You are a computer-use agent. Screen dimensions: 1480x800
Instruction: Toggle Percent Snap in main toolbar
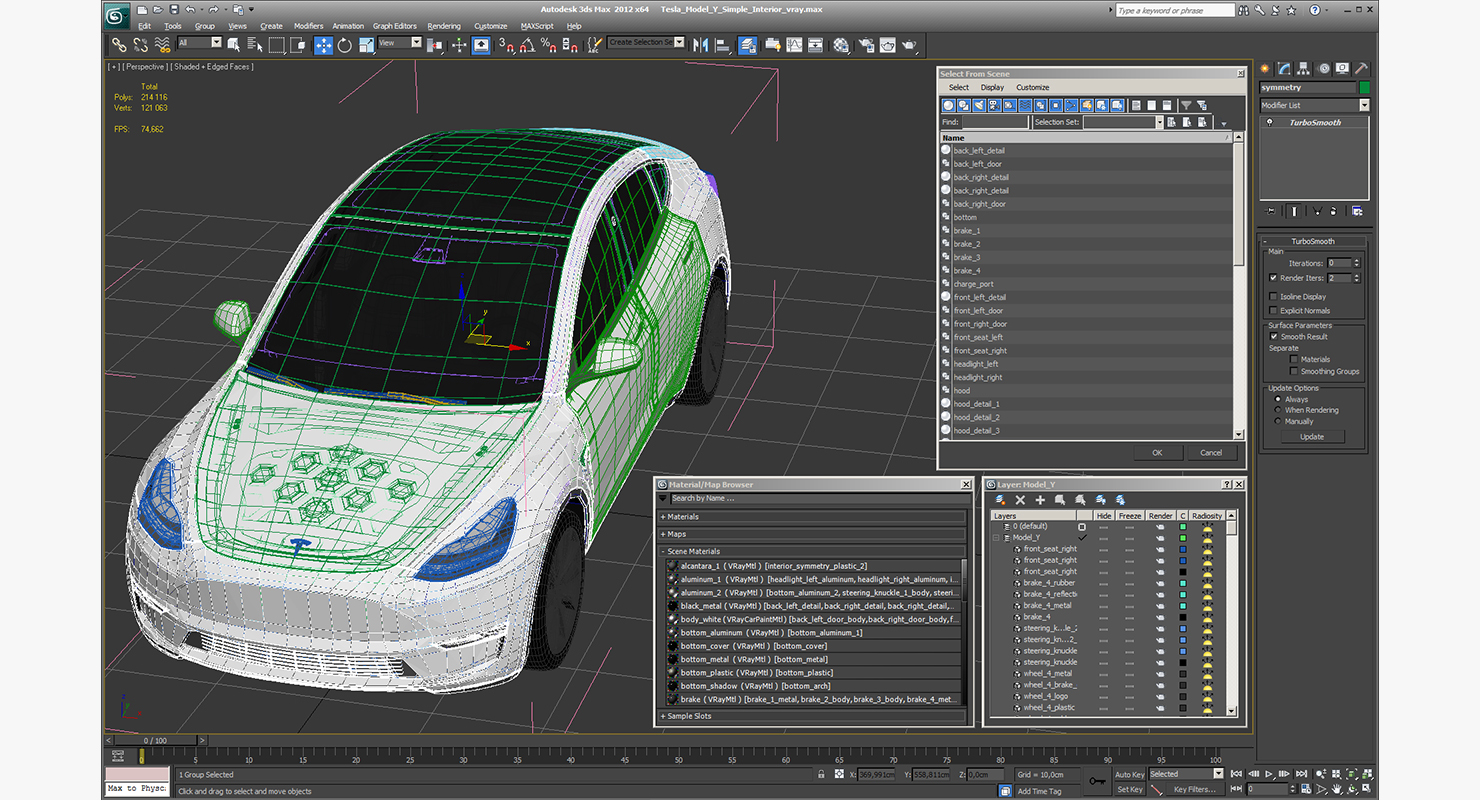click(x=548, y=45)
